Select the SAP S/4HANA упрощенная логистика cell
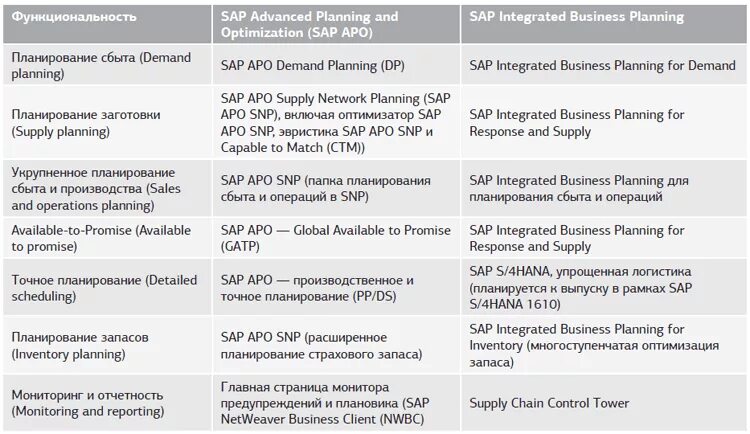Screen dimensions: 750x434 click(604, 288)
